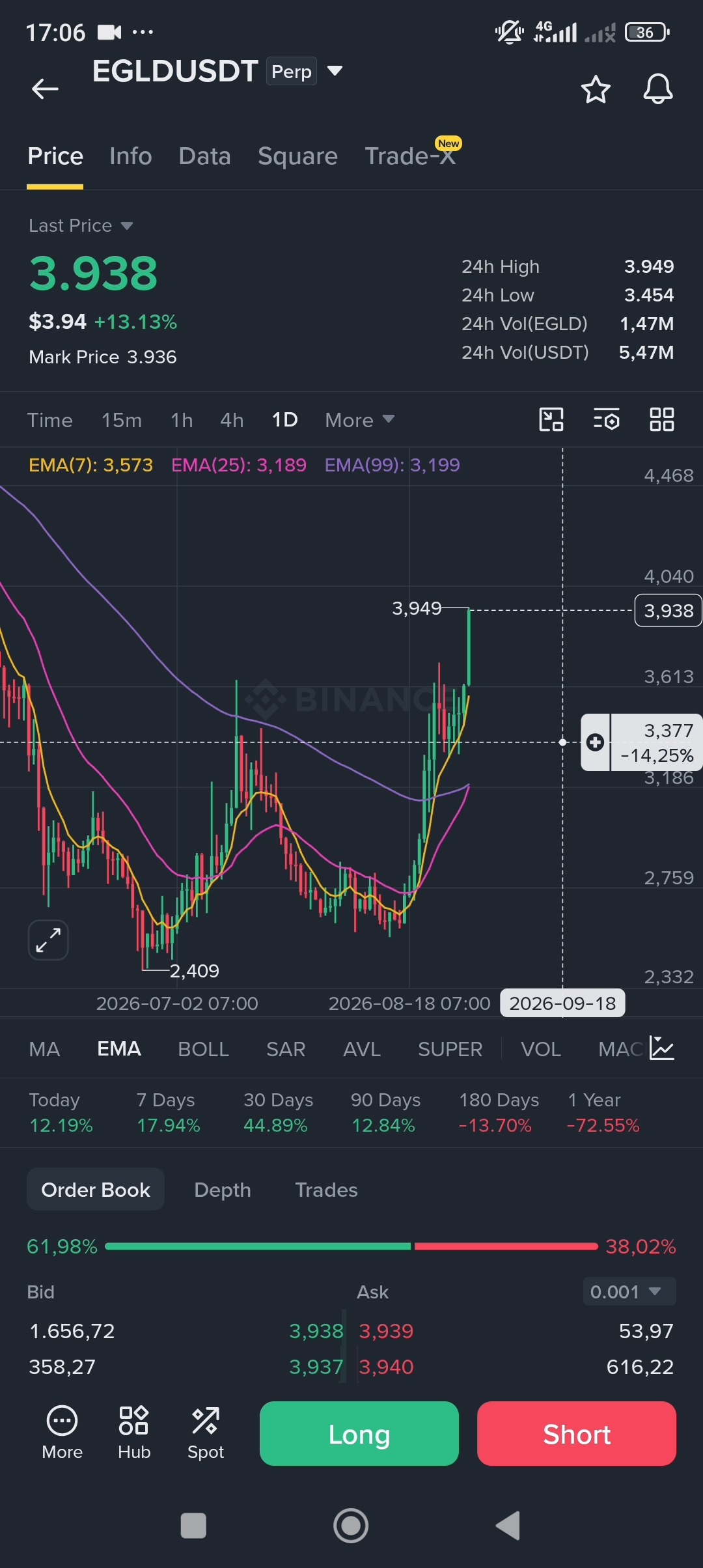This screenshot has height=1568, width=703.
Task: Toggle the BOLL indicator
Action: click(204, 1049)
